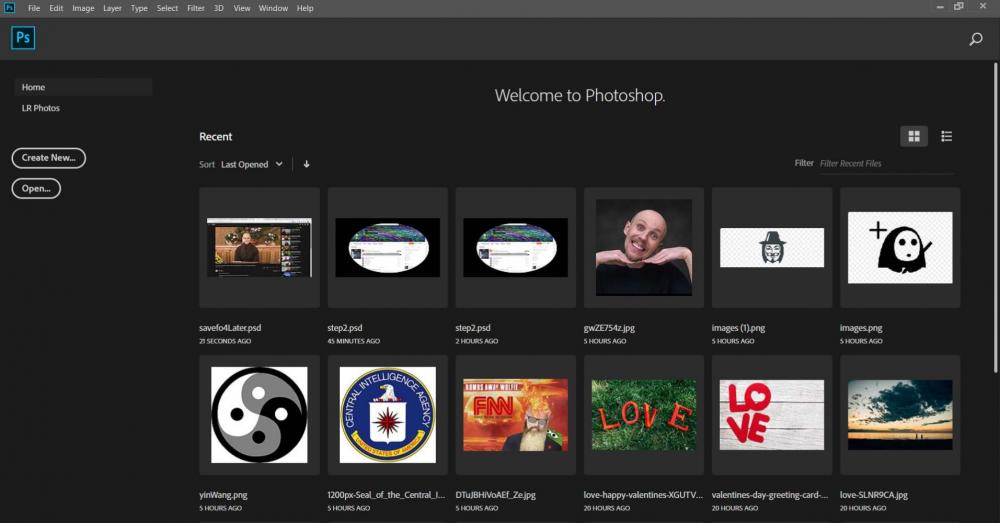This screenshot has height=523, width=1000.
Task: Click the Open button
Action: [36, 188]
